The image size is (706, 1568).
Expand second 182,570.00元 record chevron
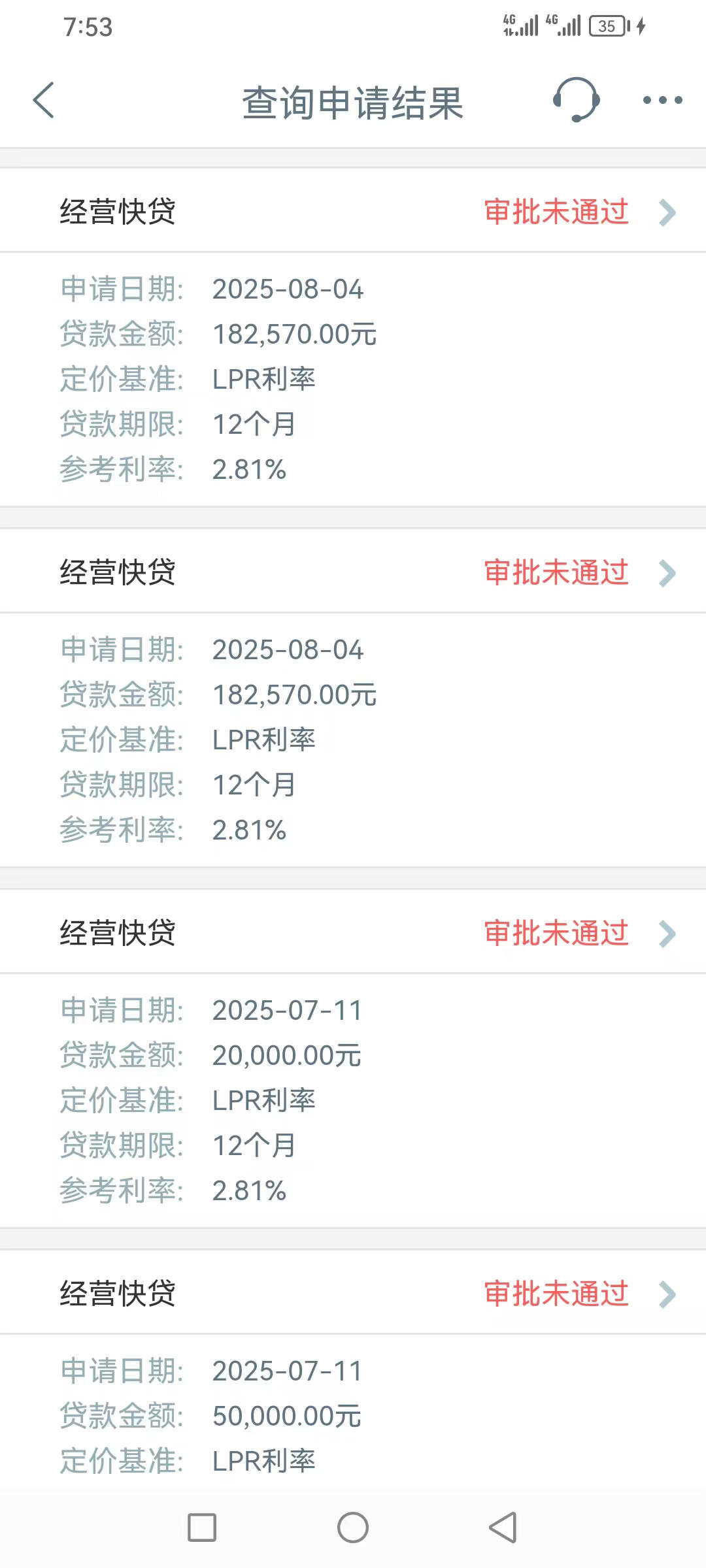click(x=667, y=573)
